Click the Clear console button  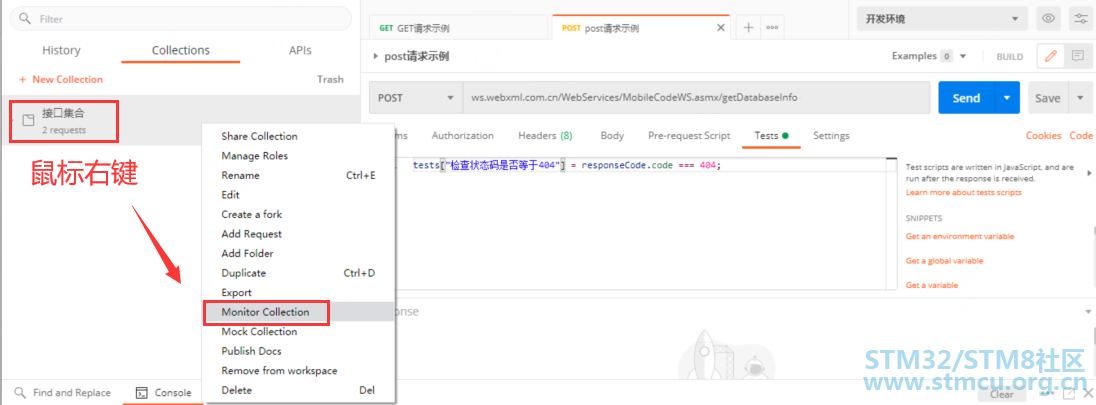tap(1001, 395)
